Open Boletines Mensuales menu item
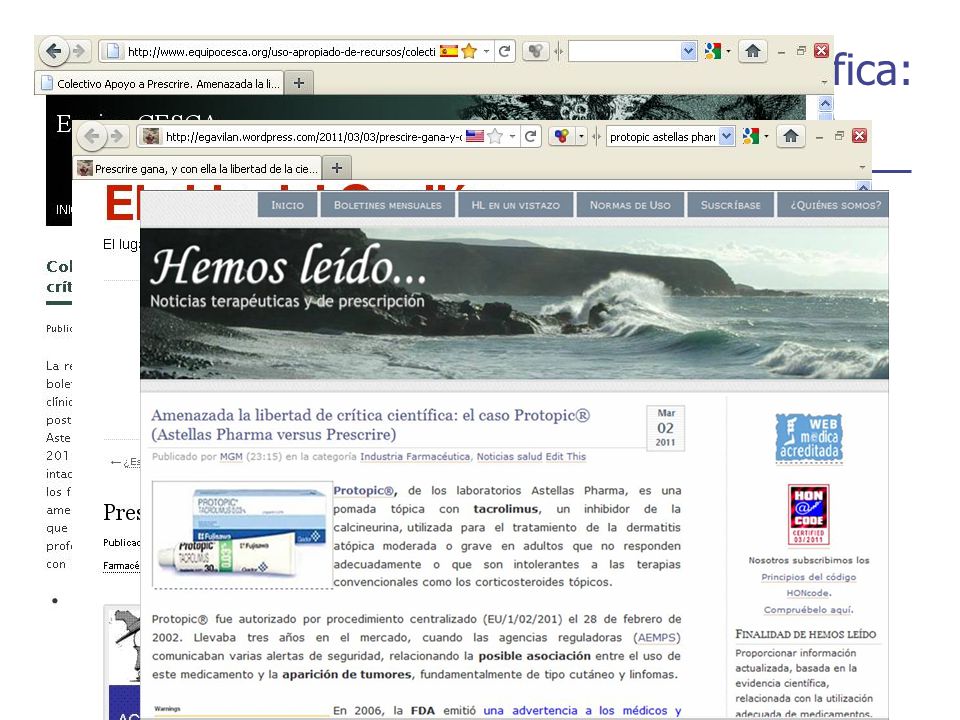The image size is (960, 720). [x=388, y=205]
